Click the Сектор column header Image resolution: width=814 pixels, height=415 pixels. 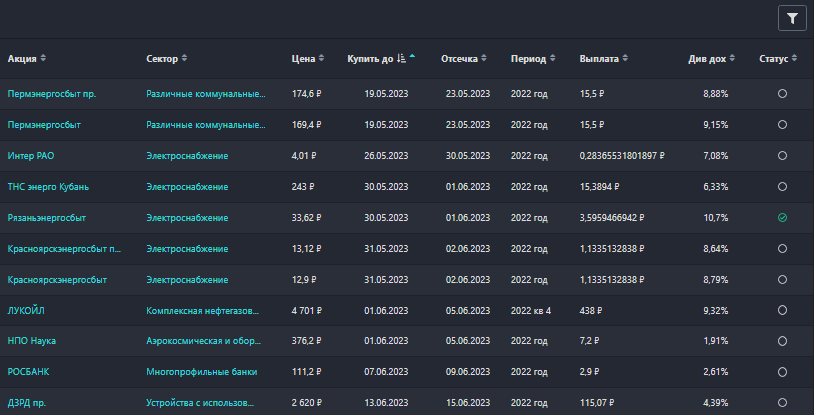(x=162, y=59)
